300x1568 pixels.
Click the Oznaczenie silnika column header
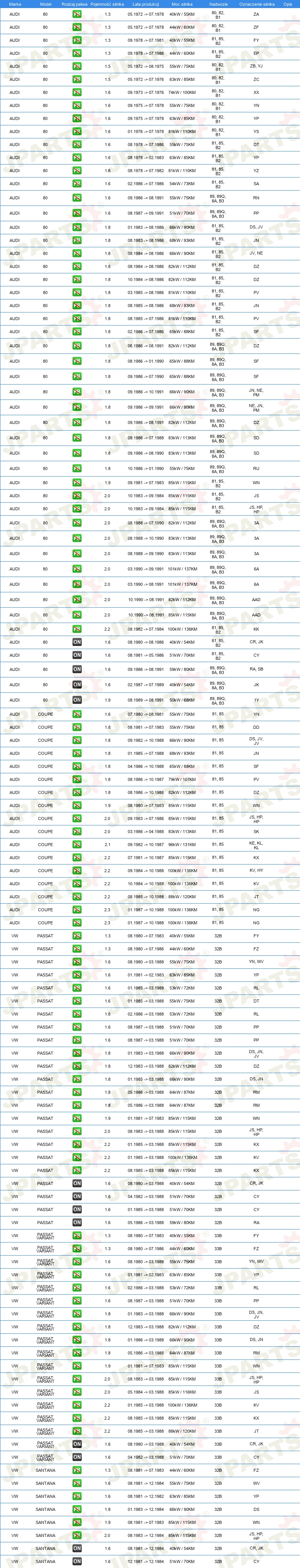[x=256, y=4]
